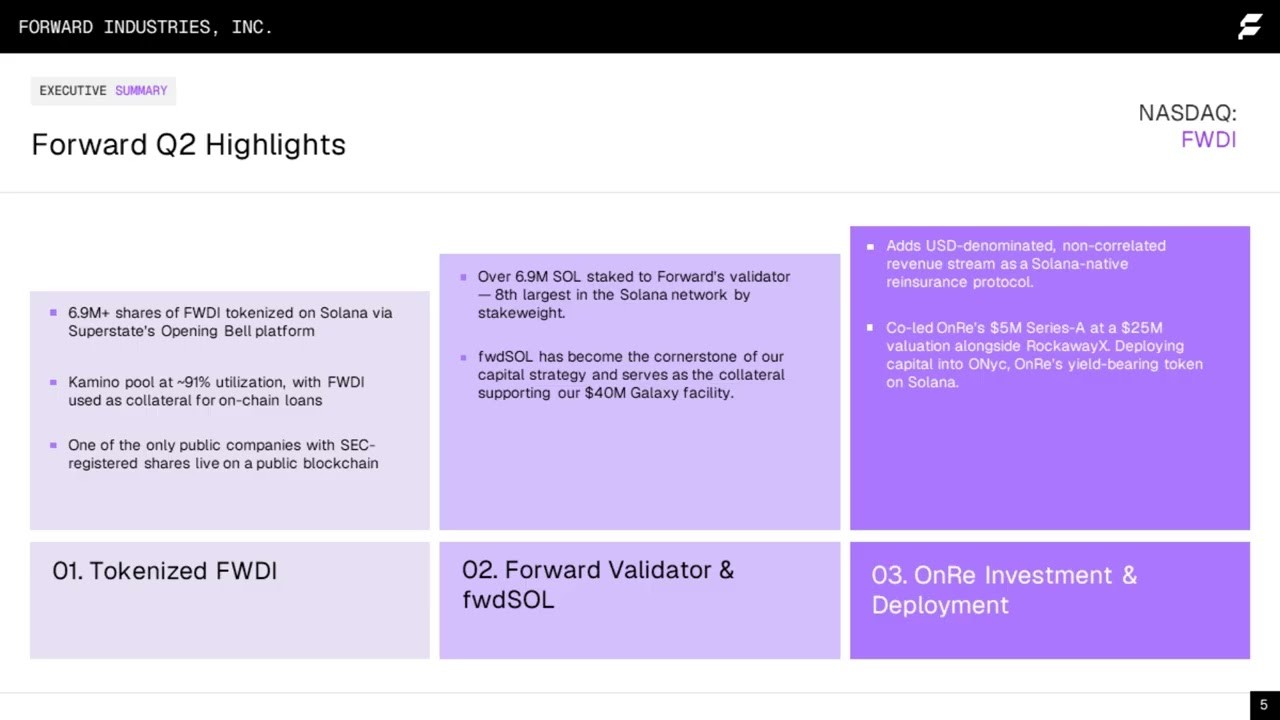Click the FORWARD INDUSTRIES, INC. header text
This screenshot has width=1280, height=720.
click(x=146, y=27)
